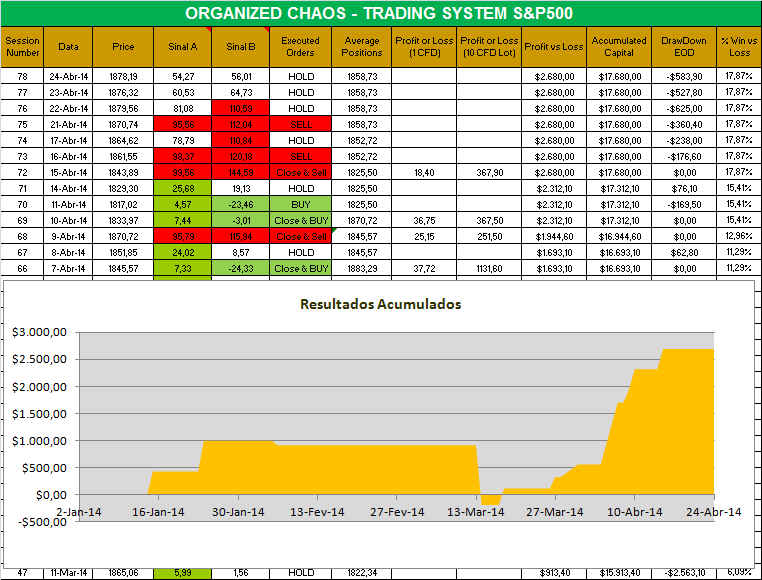Select the red comment indicator on Sinal A header
Viewport: 762px width, 580px height.
[209, 30]
